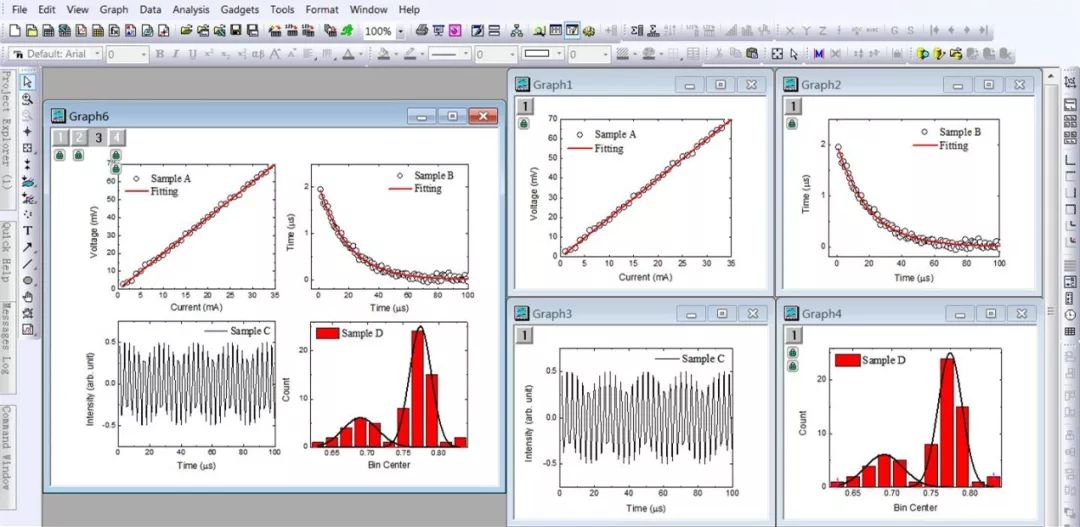Click the lock icon in Graph2 window
The height and width of the screenshot is (527, 1080).
(792, 123)
